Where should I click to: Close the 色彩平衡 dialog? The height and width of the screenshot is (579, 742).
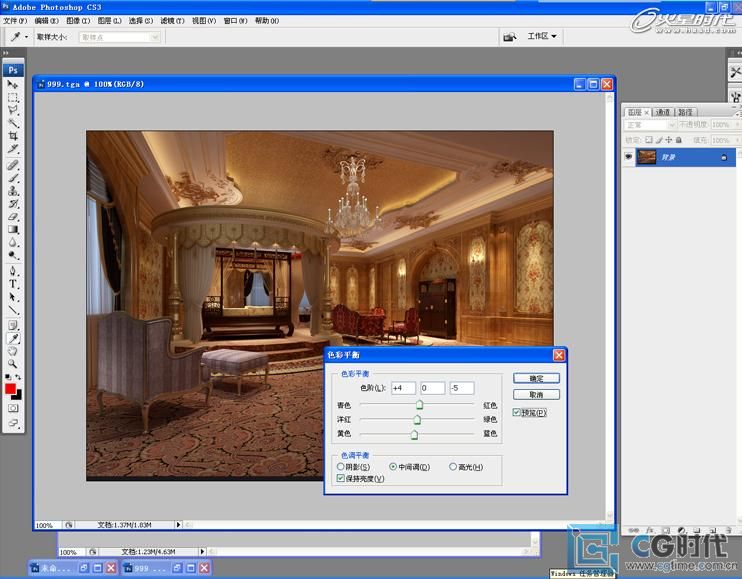tap(559, 355)
